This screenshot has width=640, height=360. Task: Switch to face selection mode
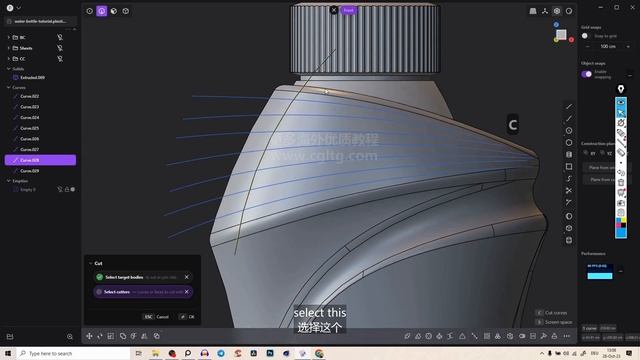point(114,11)
